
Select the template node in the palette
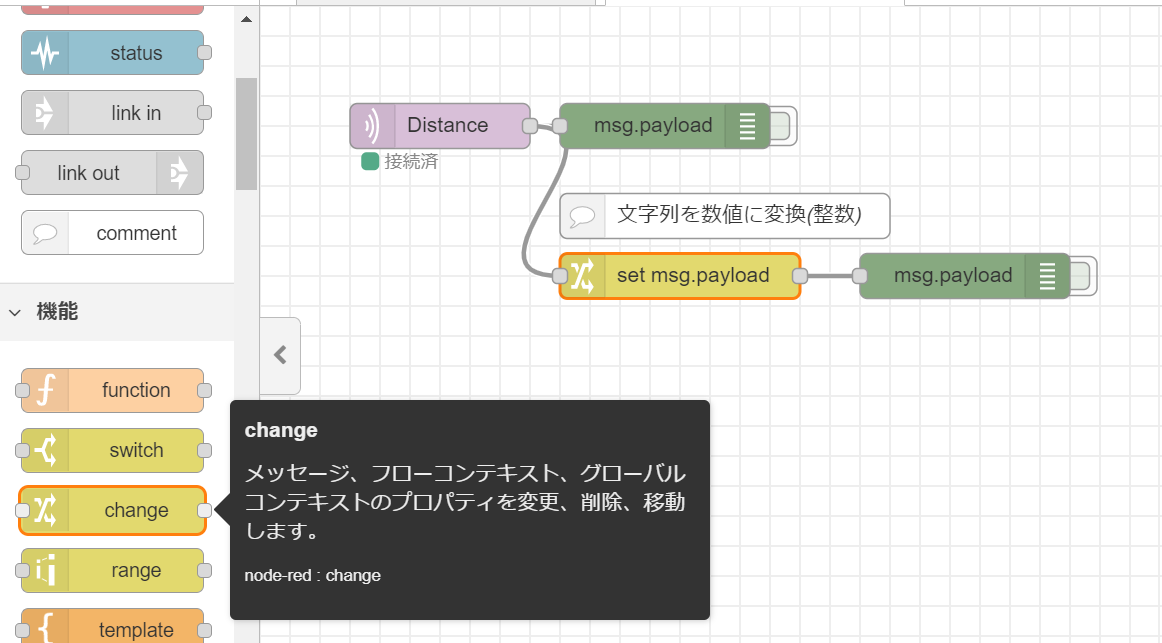(x=112, y=627)
